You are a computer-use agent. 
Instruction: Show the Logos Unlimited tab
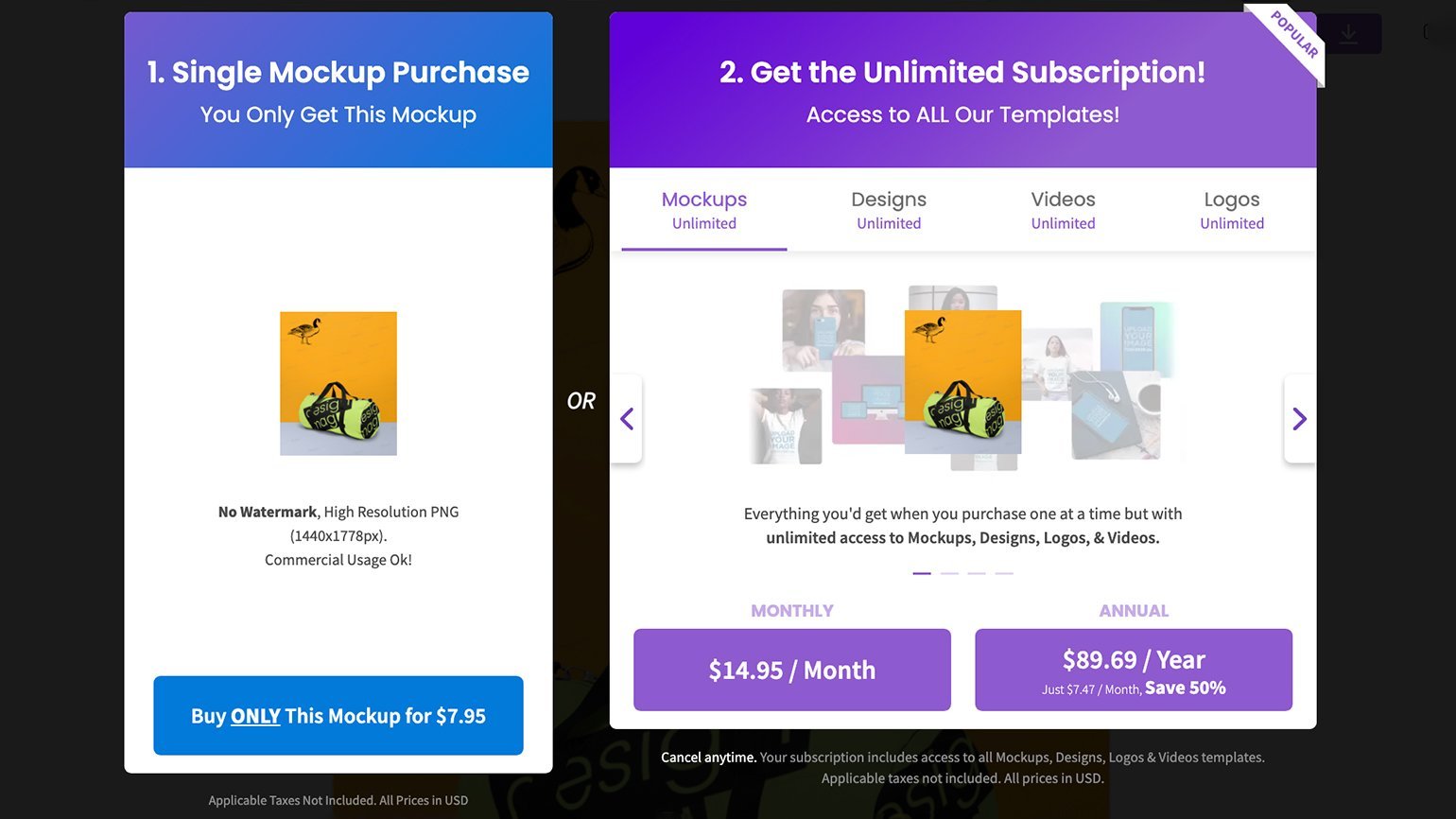pyautogui.click(x=1232, y=210)
